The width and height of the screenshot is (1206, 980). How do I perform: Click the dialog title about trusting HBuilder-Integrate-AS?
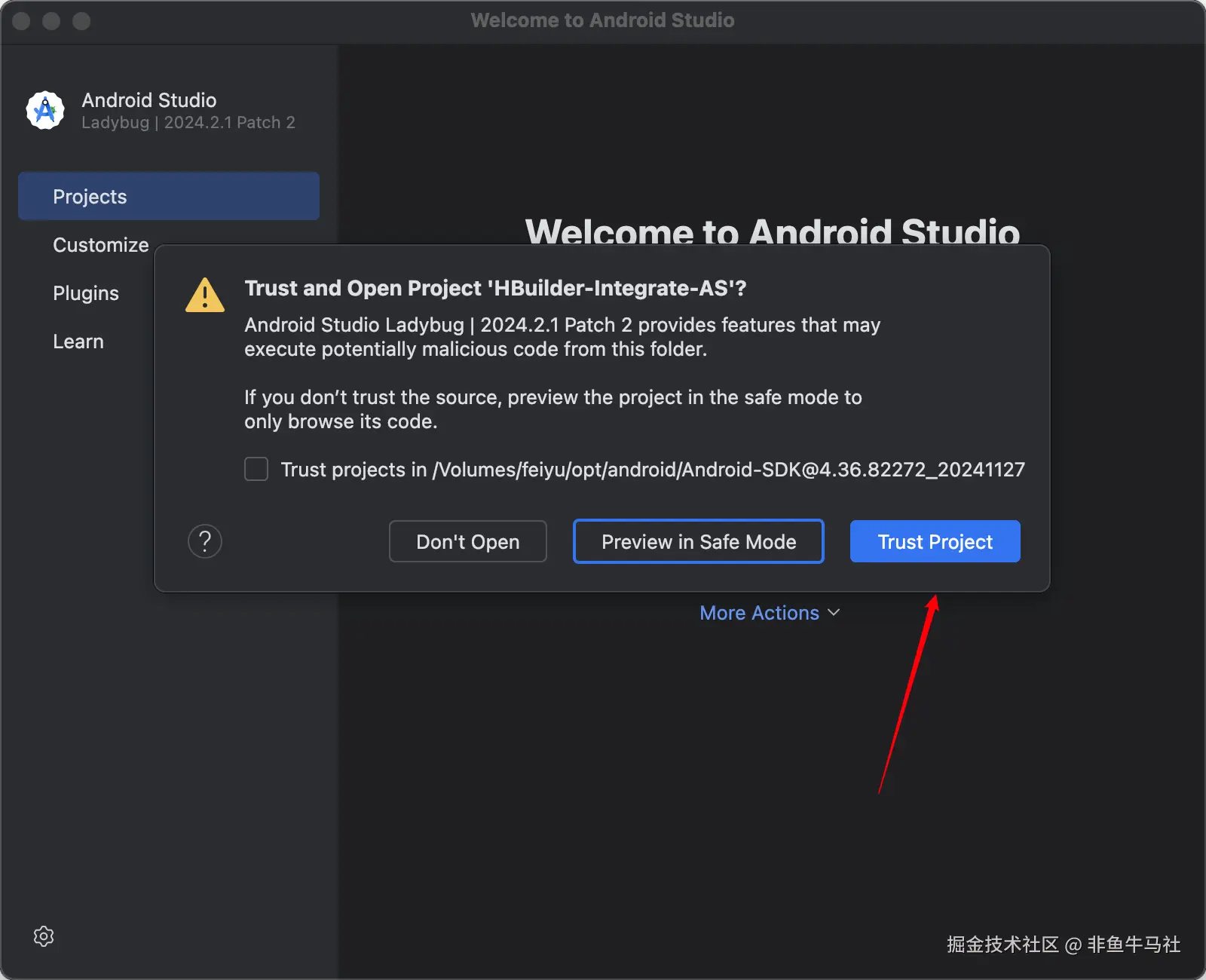[495, 288]
